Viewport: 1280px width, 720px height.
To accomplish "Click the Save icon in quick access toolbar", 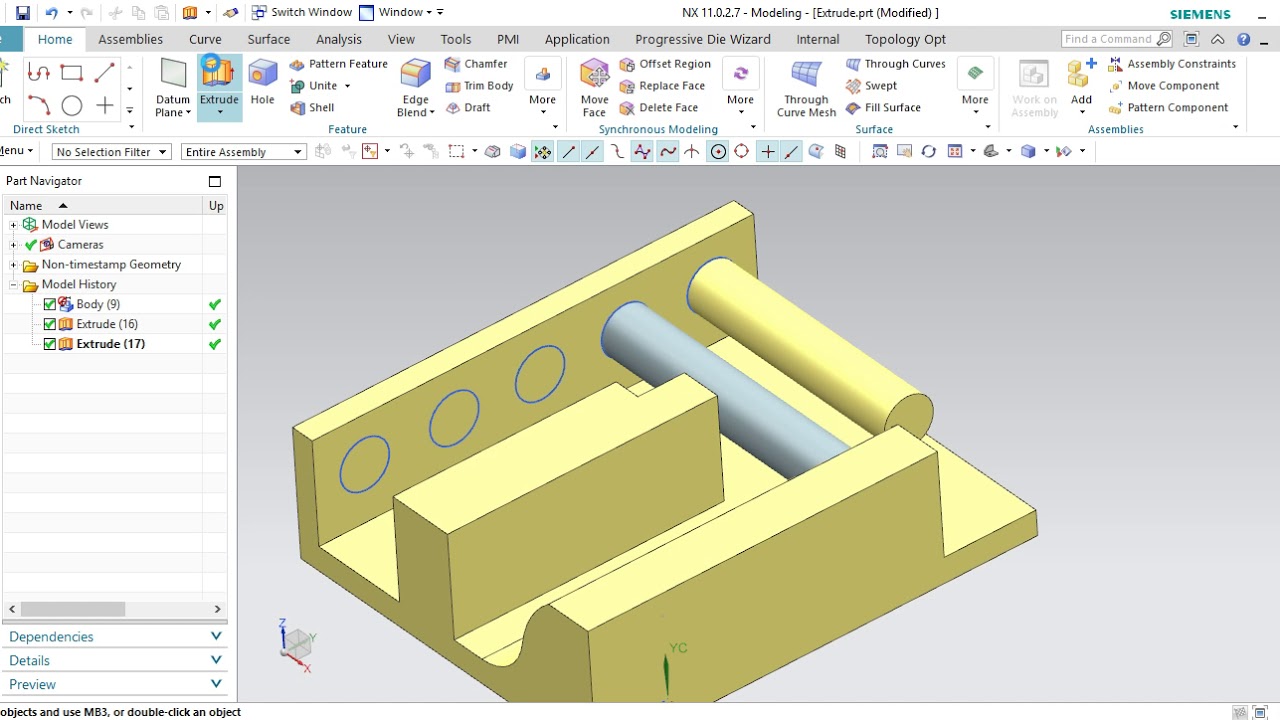I will [22, 13].
